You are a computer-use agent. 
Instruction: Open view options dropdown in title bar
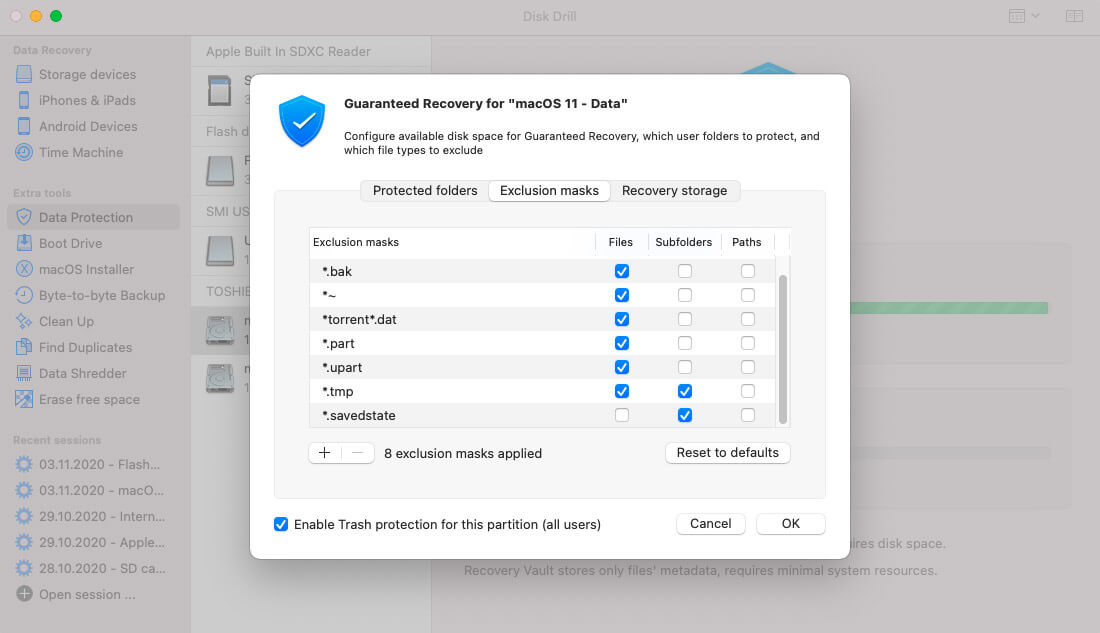1024,16
